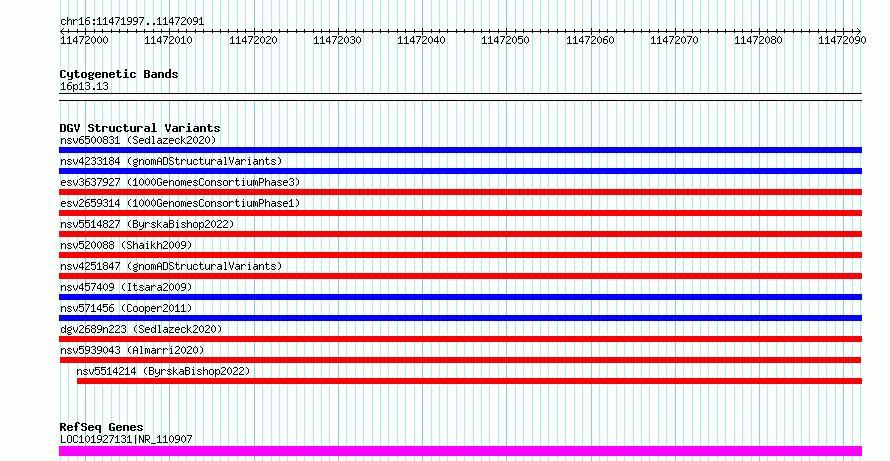890x461 pixels.
Task: Click the nsv457409 (Itsara2009) label
Action: point(126,287)
